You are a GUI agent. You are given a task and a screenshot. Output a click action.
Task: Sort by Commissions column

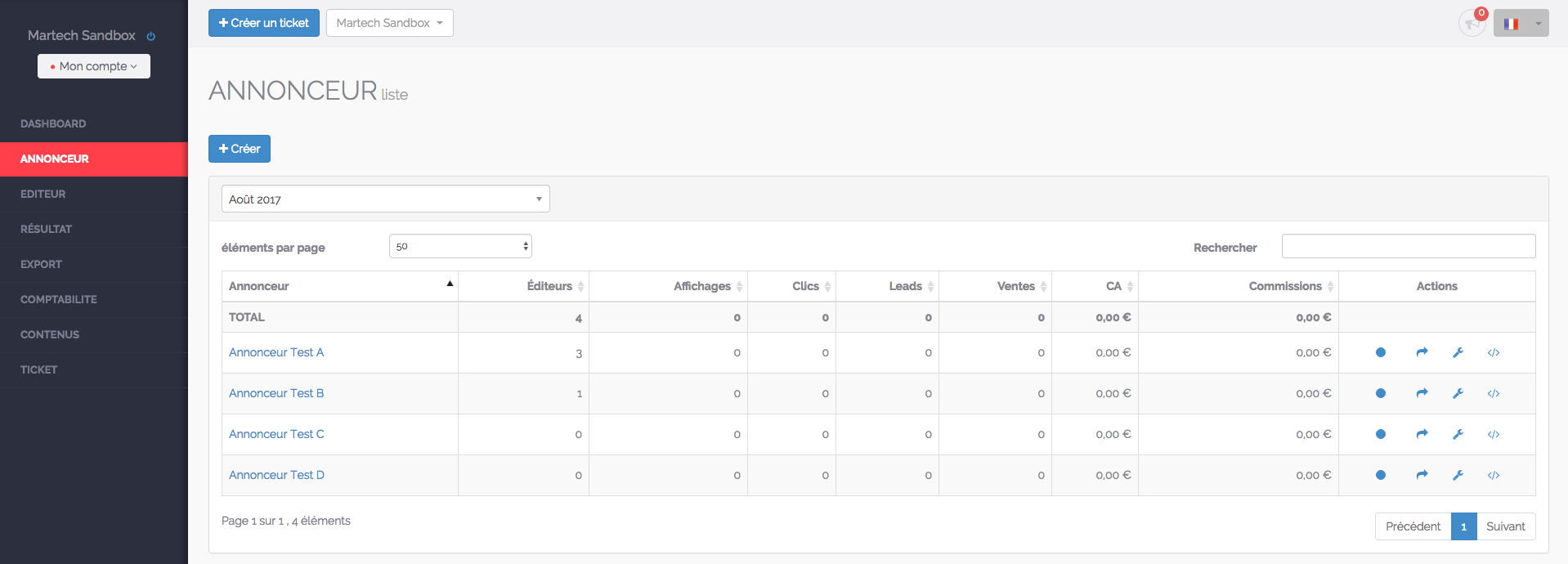[x=1239, y=286]
